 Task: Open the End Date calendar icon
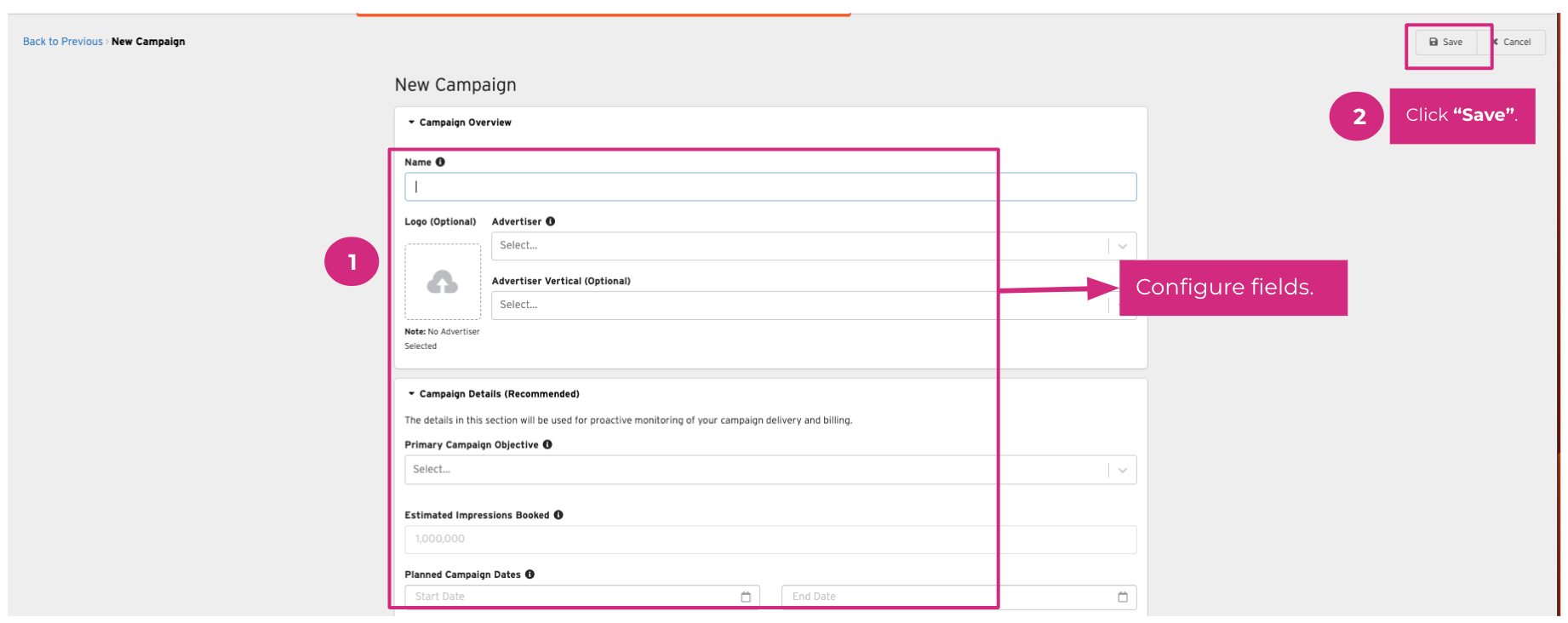[1122, 597]
